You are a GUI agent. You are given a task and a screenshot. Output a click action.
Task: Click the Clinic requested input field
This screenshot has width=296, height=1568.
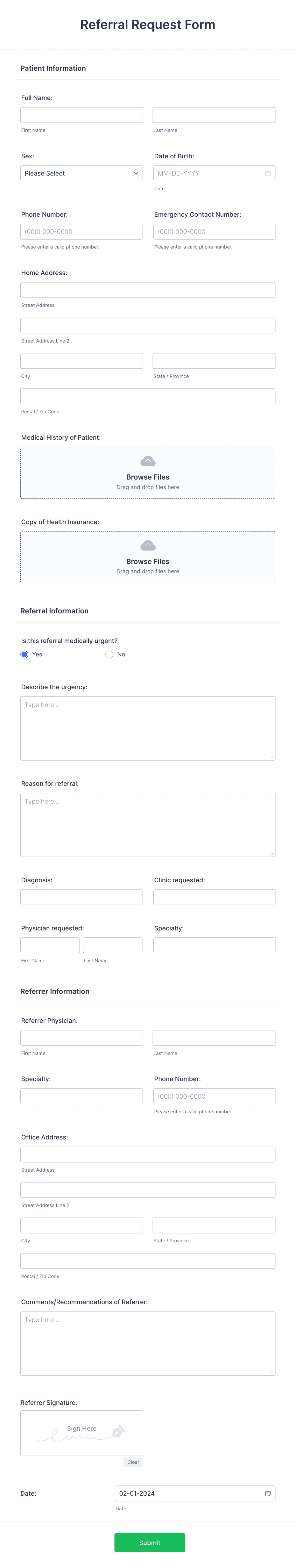click(214, 897)
